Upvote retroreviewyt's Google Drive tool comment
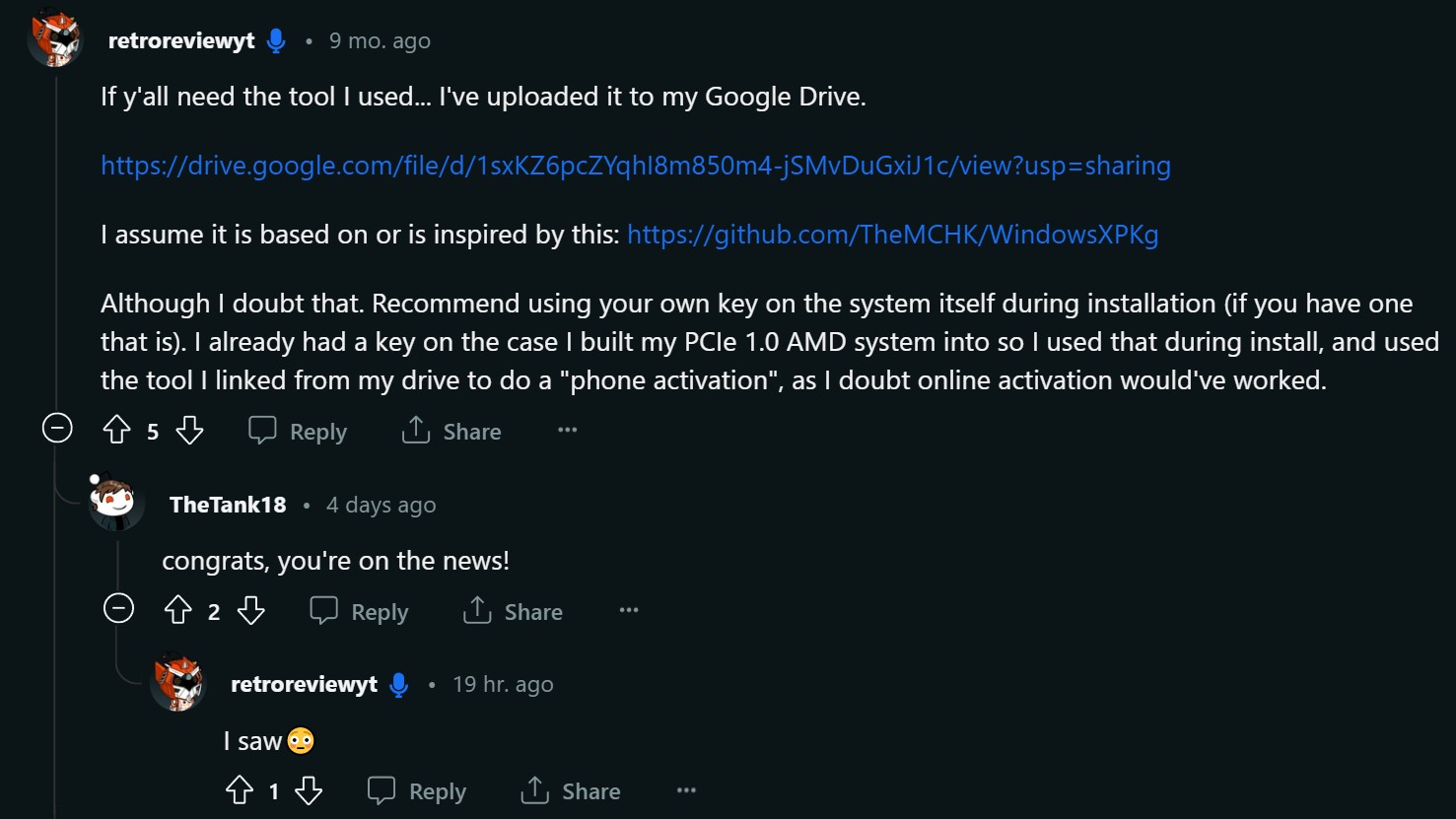This screenshot has width=1456, height=819. (x=117, y=431)
